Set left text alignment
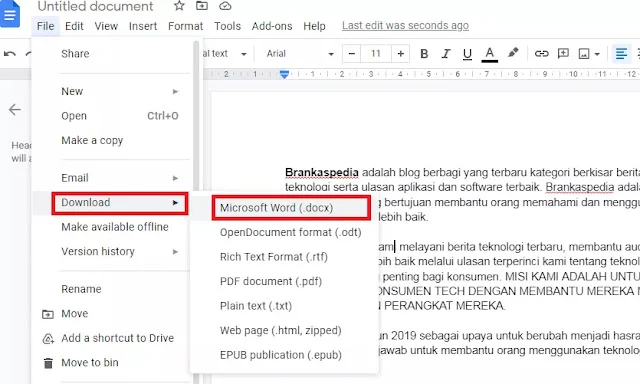640x384 pixels. pos(621,53)
